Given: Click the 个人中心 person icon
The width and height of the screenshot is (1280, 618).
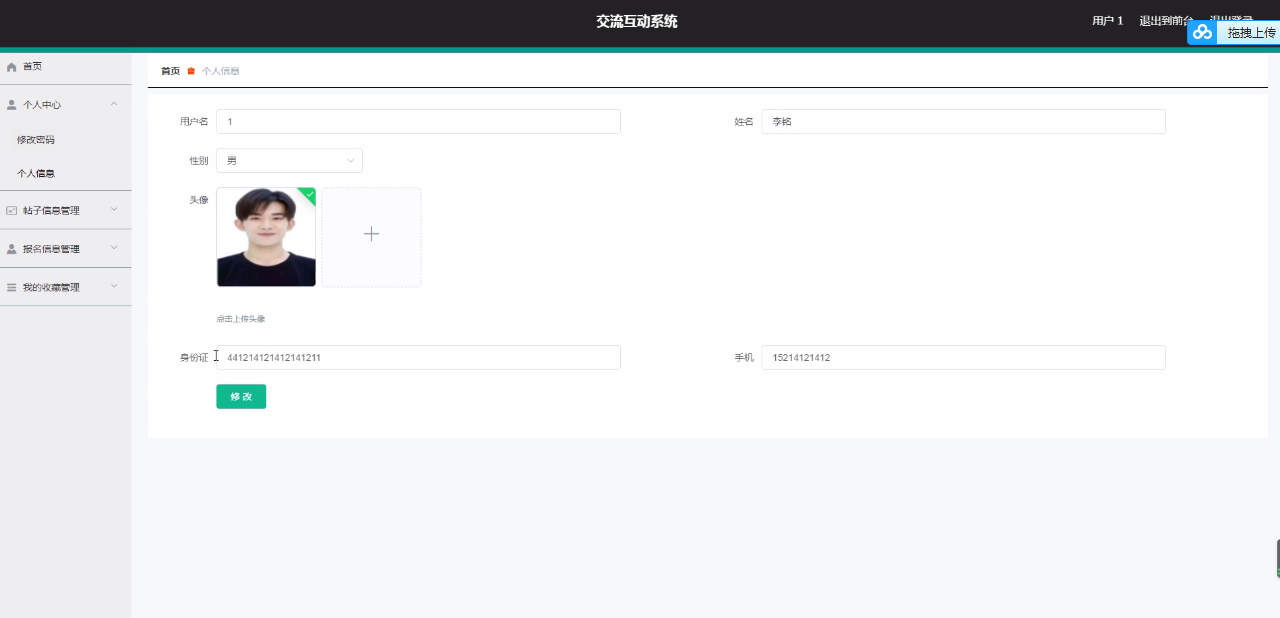Looking at the screenshot, I should [12, 105].
